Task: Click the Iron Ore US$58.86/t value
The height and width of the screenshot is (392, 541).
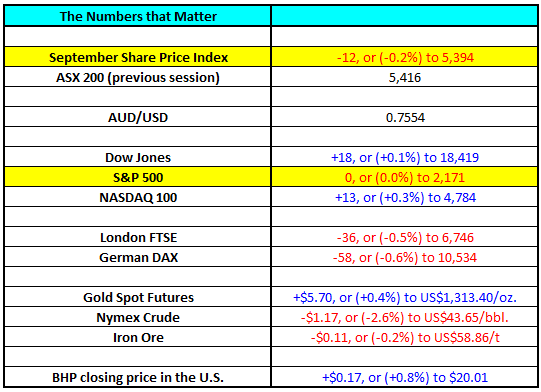Action: tap(405, 337)
